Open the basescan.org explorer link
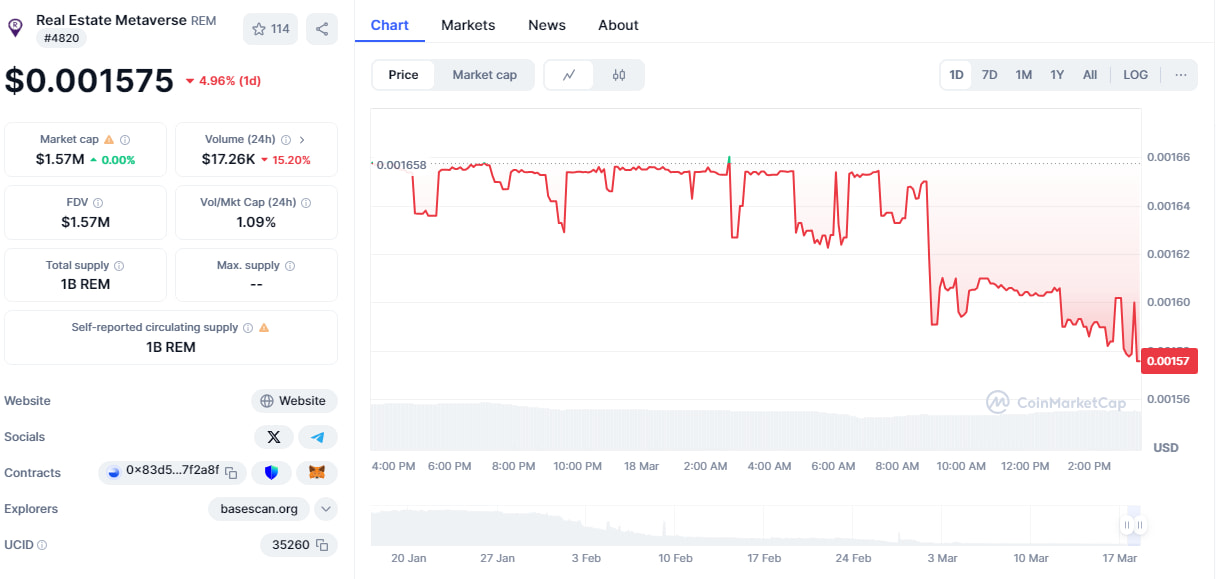The height and width of the screenshot is (579, 1216). point(259,509)
